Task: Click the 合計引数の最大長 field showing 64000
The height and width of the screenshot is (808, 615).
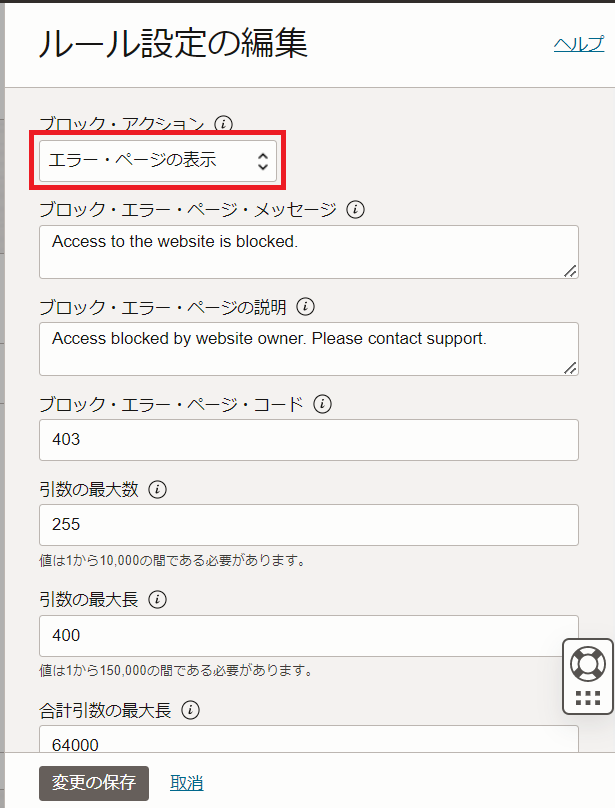Action: coord(308,741)
